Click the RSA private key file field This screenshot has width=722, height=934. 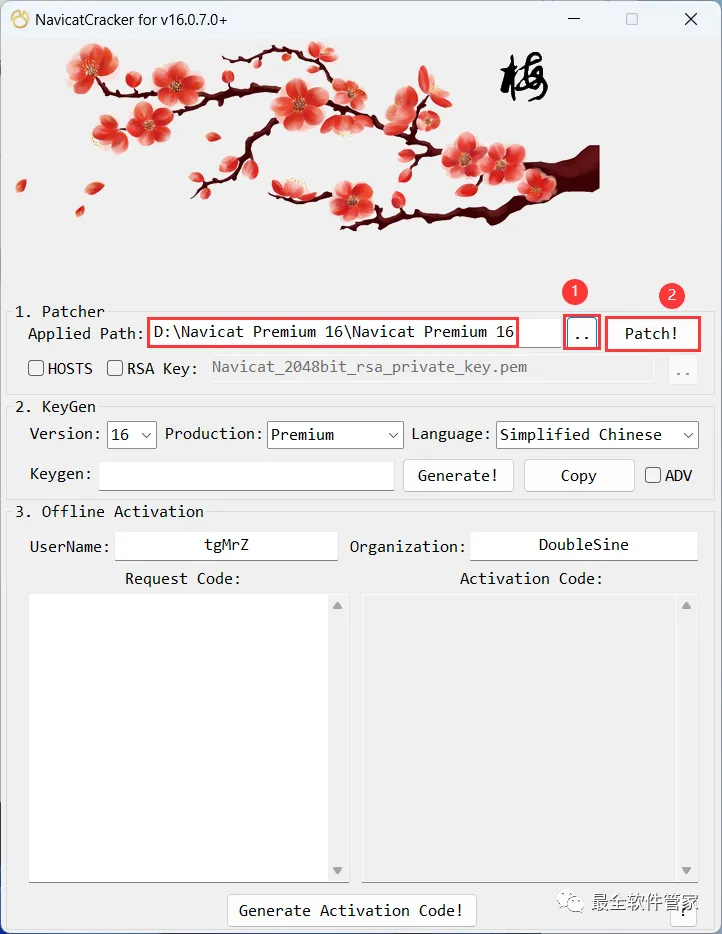click(431, 368)
